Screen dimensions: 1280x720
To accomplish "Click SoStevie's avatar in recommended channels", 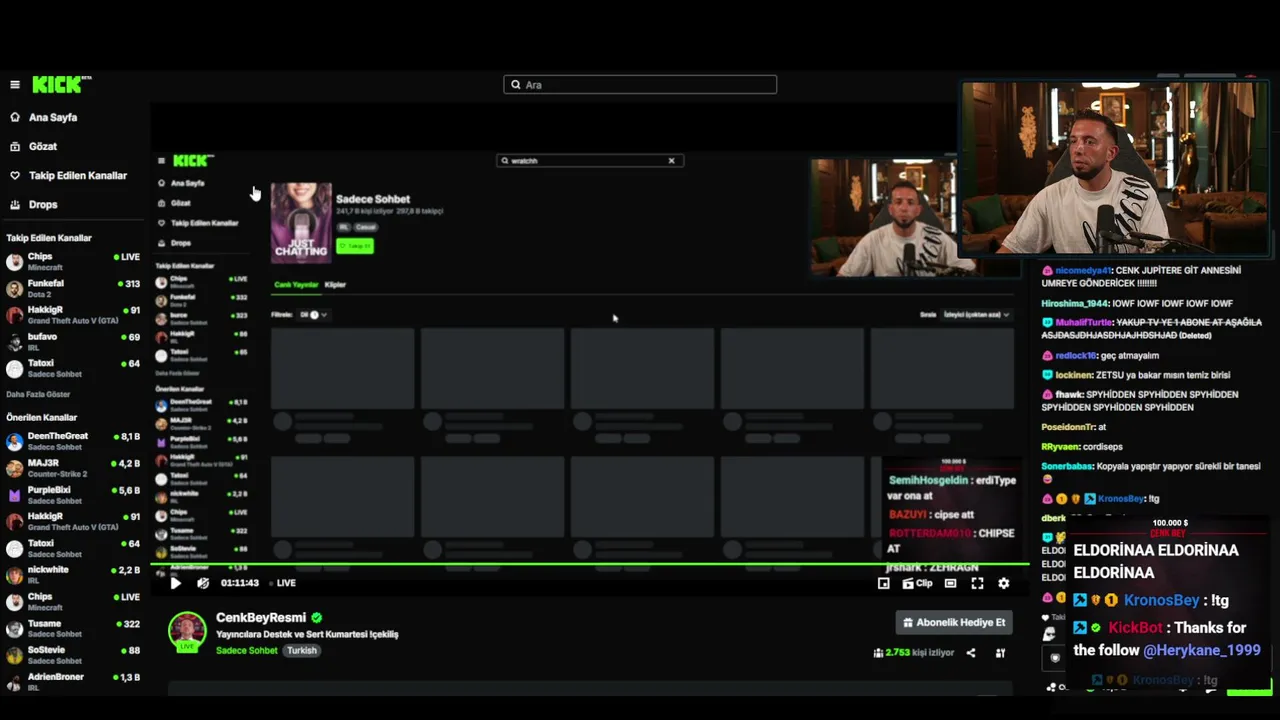I will 14,656.
